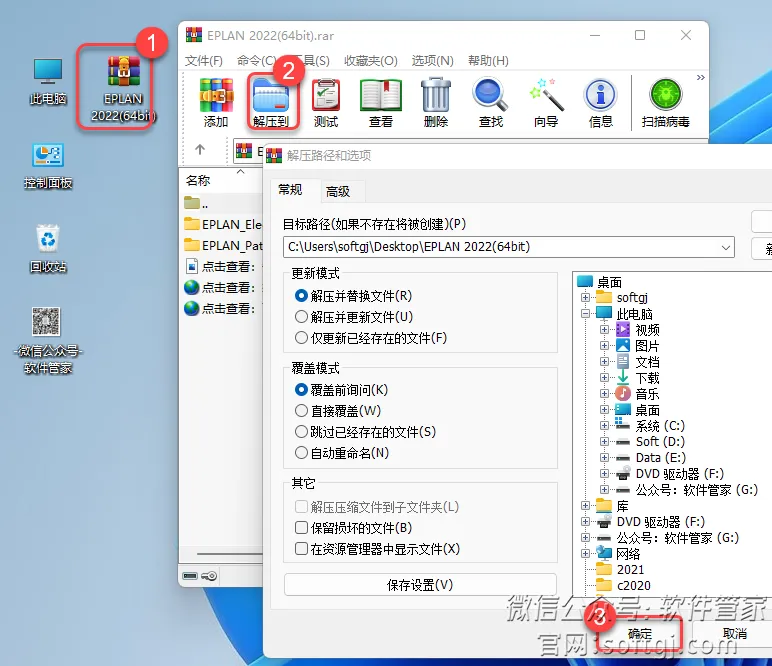Click the 解压到 (Extract To) toolbar icon

coord(271,103)
